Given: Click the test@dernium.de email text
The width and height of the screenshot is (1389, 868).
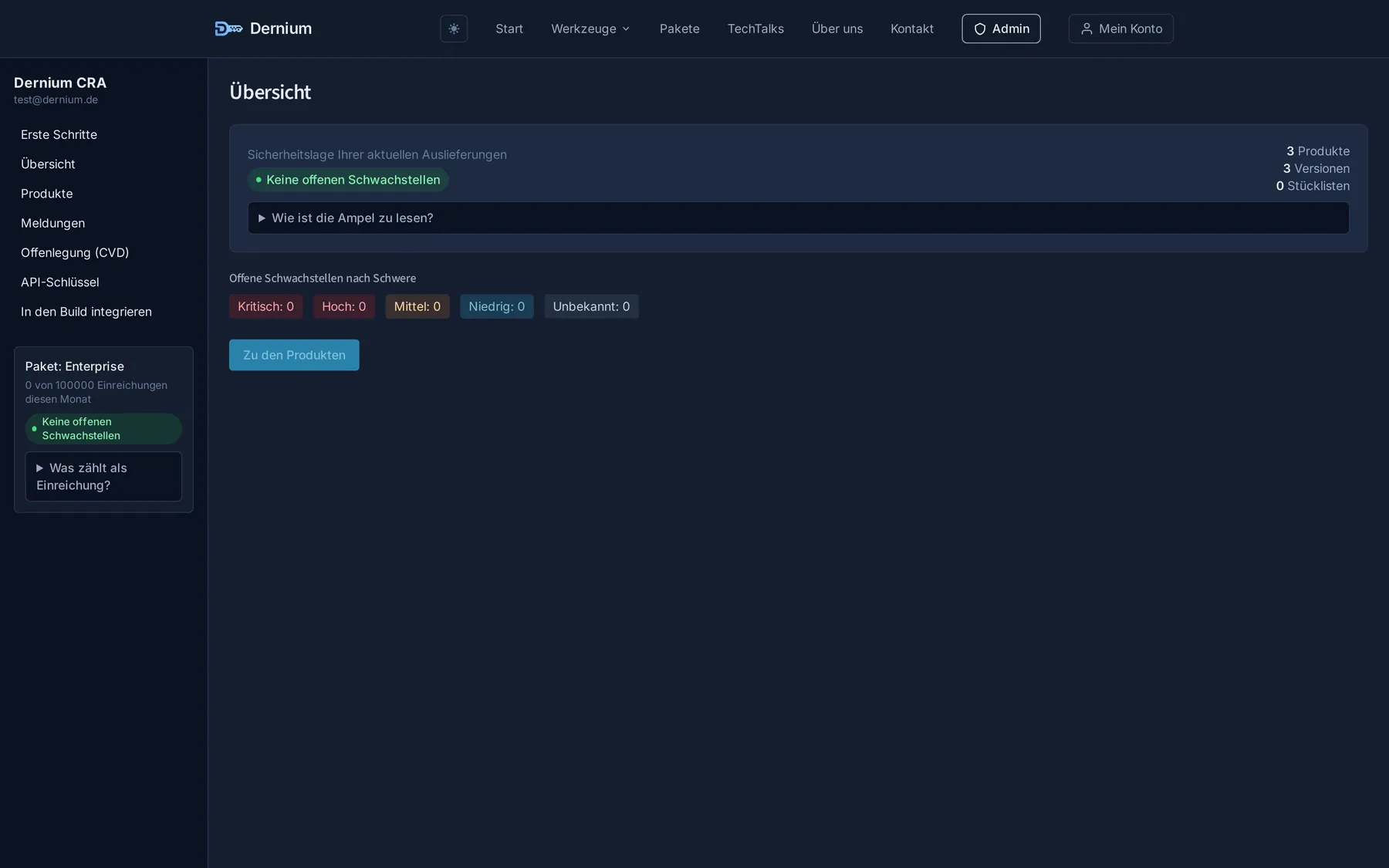Looking at the screenshot, I should pos(56,100).
